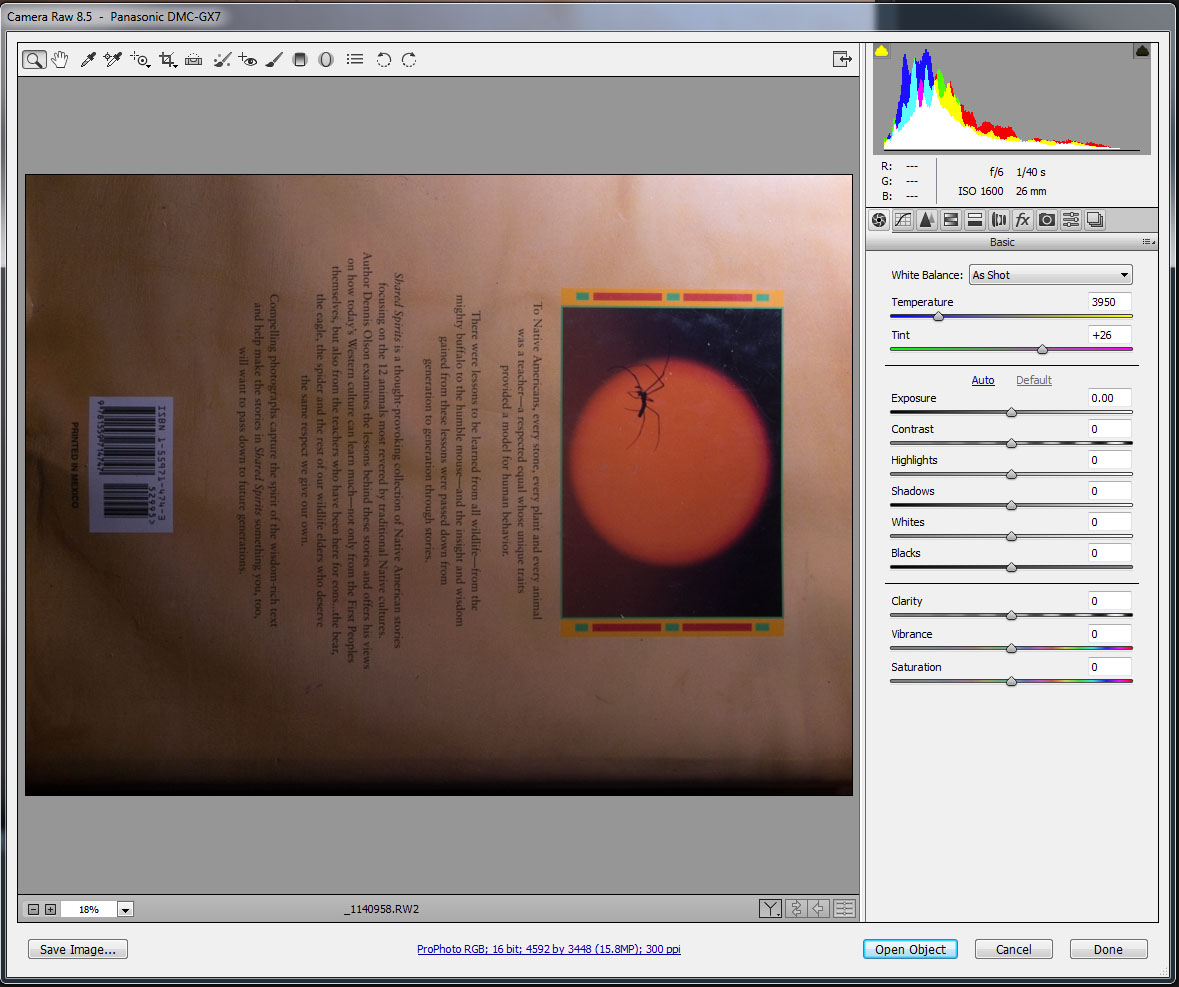Rotate image 90 degrees counterclockwise
1179x987 pixels.
tap(383, 59)
